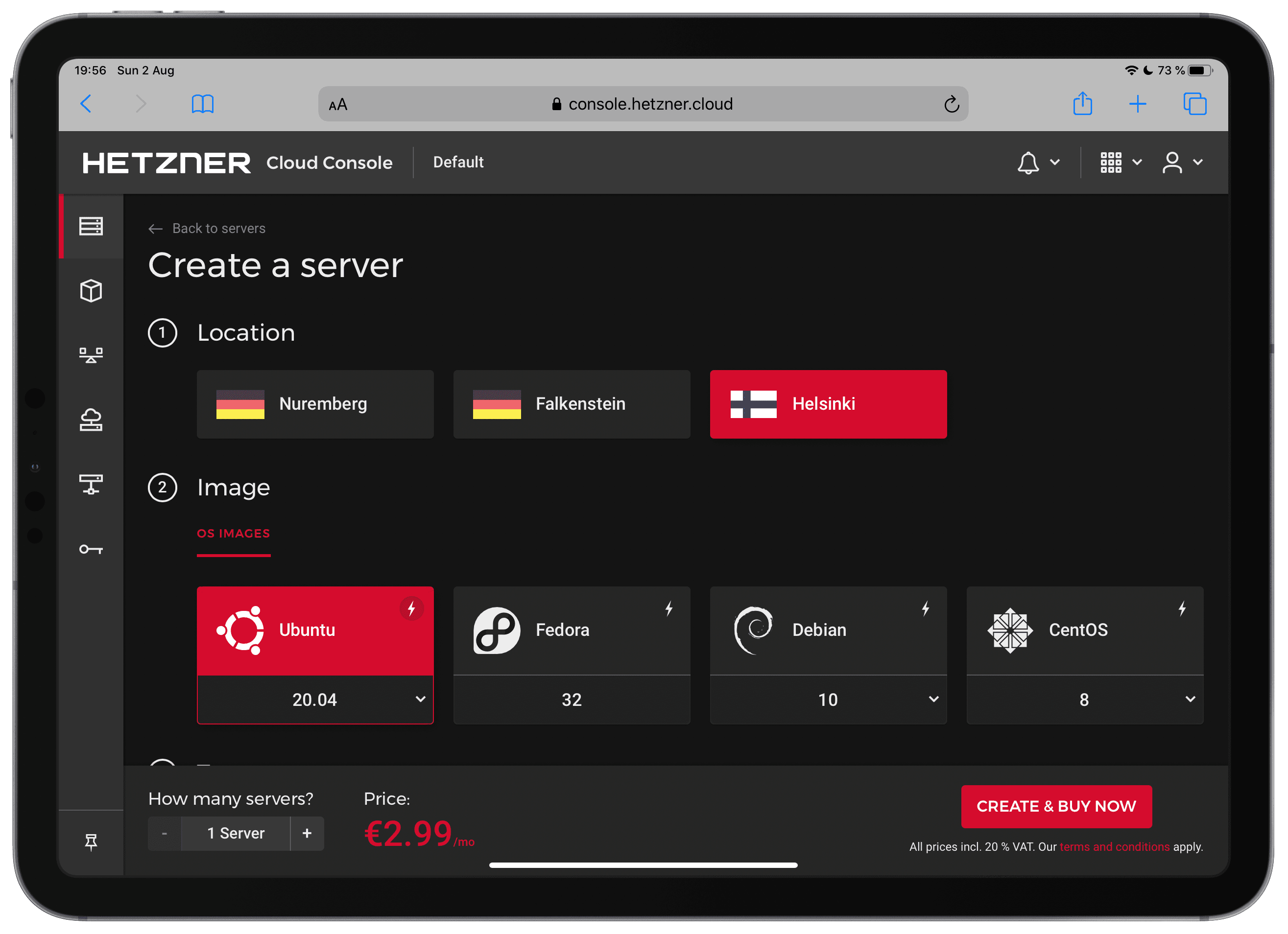This screenshot has height=934, width=1288.
Task: Select Helsinki location
Action: [x=829, y=404]
